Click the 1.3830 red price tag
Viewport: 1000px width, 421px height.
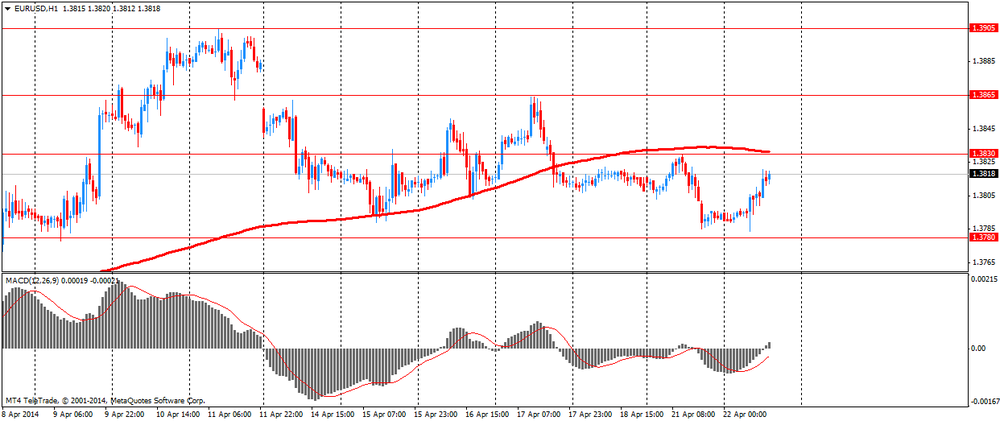[x=983, y=154]
